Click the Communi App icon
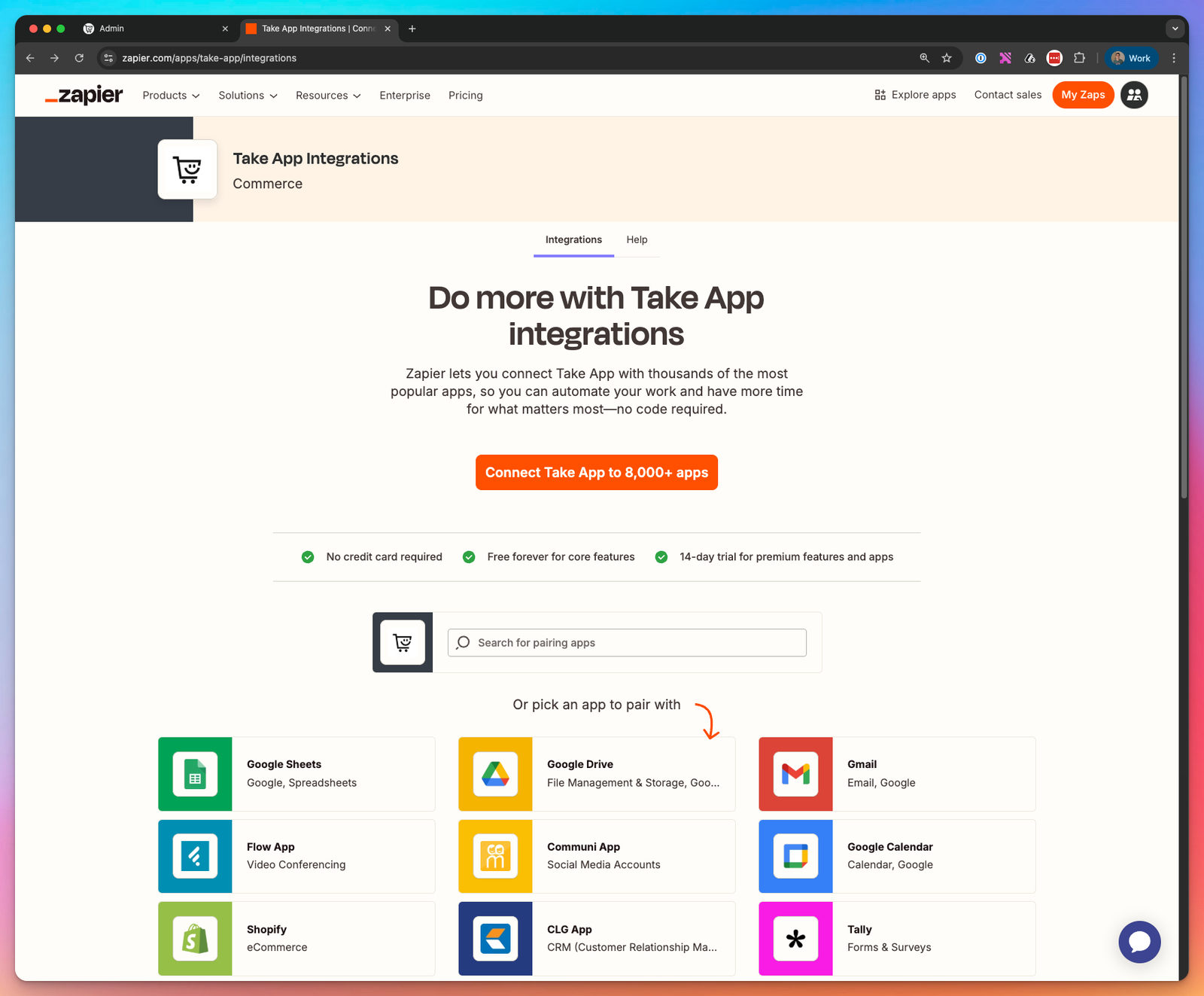 tap(495, 856)
